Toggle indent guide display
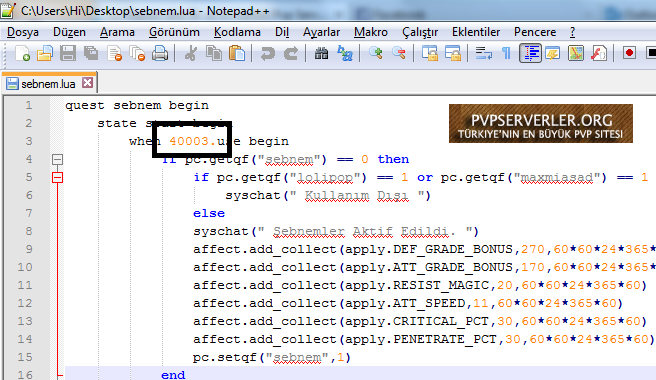Image resolution: width=656 pixels, height=380 pixels. tap(530, 54)
